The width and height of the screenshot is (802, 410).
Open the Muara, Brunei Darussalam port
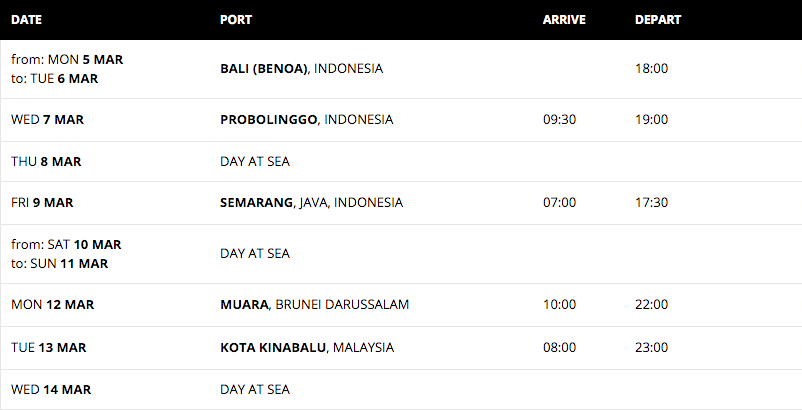tap(315, 305)
